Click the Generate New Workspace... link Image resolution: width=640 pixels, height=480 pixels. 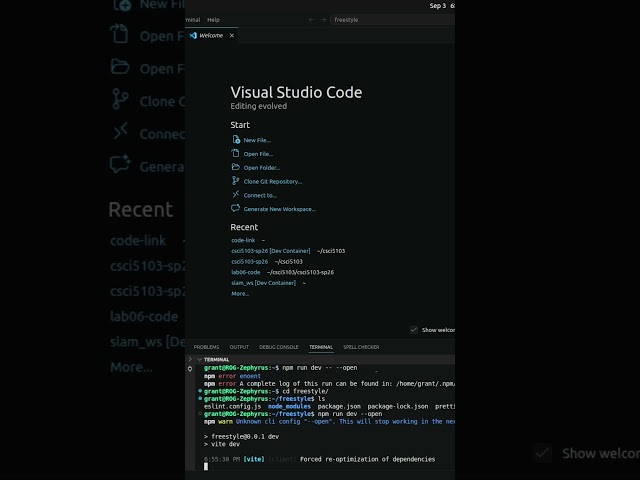[x=280, y=209]
